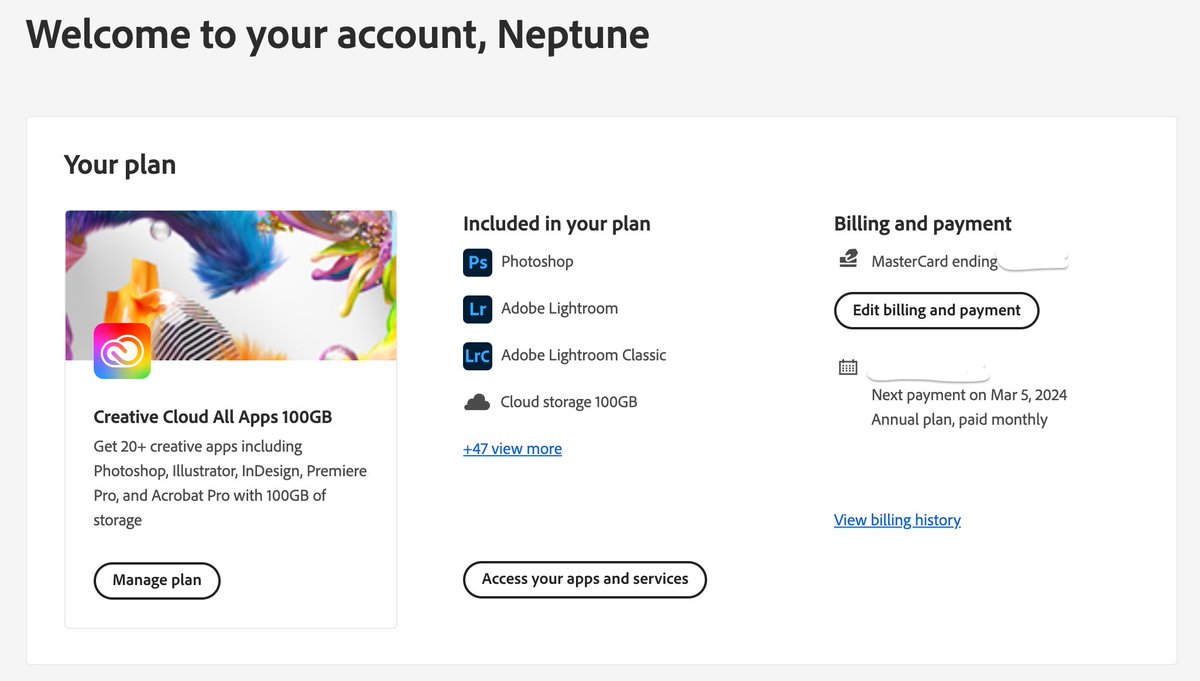Click the Your plan heading

pyautogui.click(x=120, y=165)
